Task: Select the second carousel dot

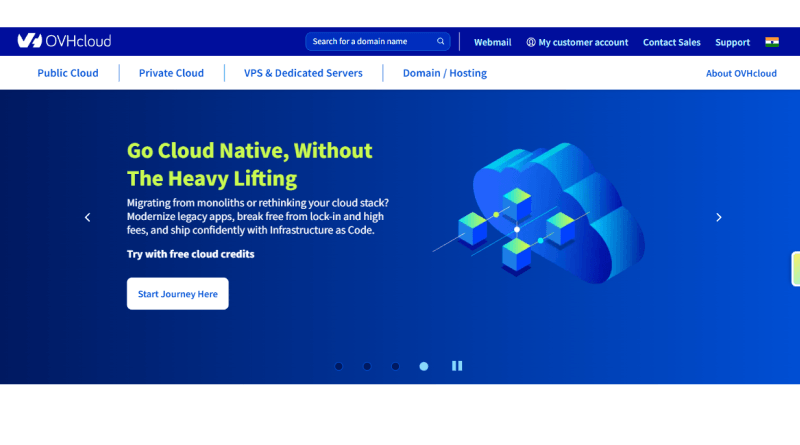Action: click(367, 366)
